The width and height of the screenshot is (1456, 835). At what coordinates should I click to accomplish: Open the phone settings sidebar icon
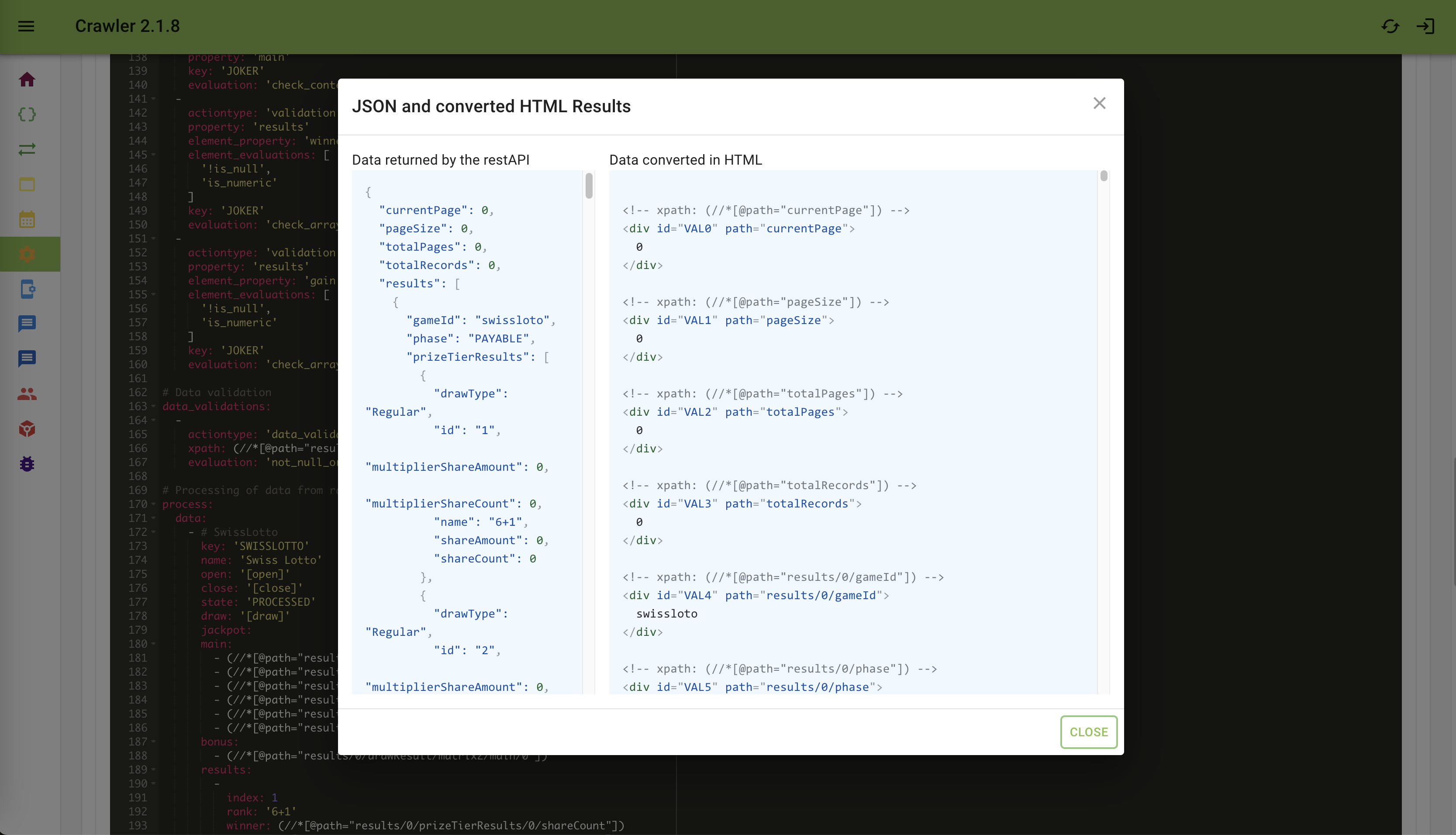(x=27, y=289)
